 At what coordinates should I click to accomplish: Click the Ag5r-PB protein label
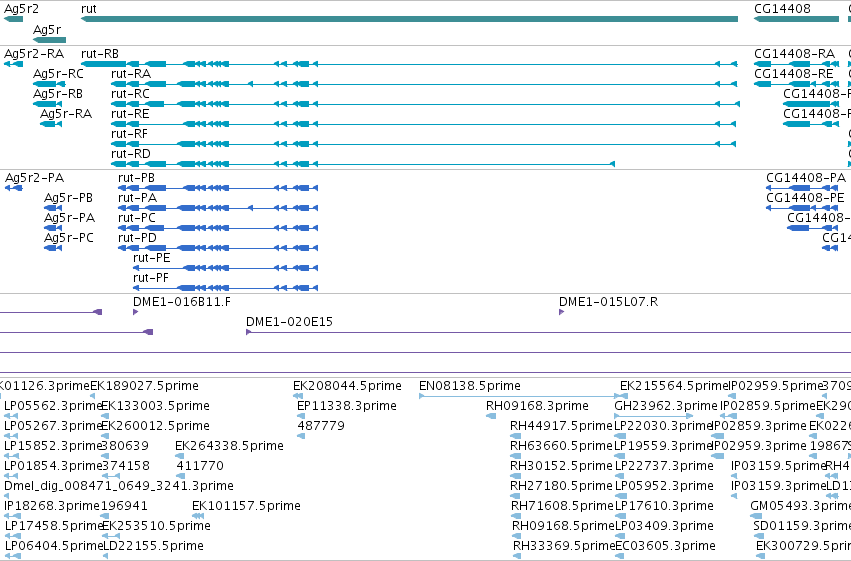click(x=68, y=199)
